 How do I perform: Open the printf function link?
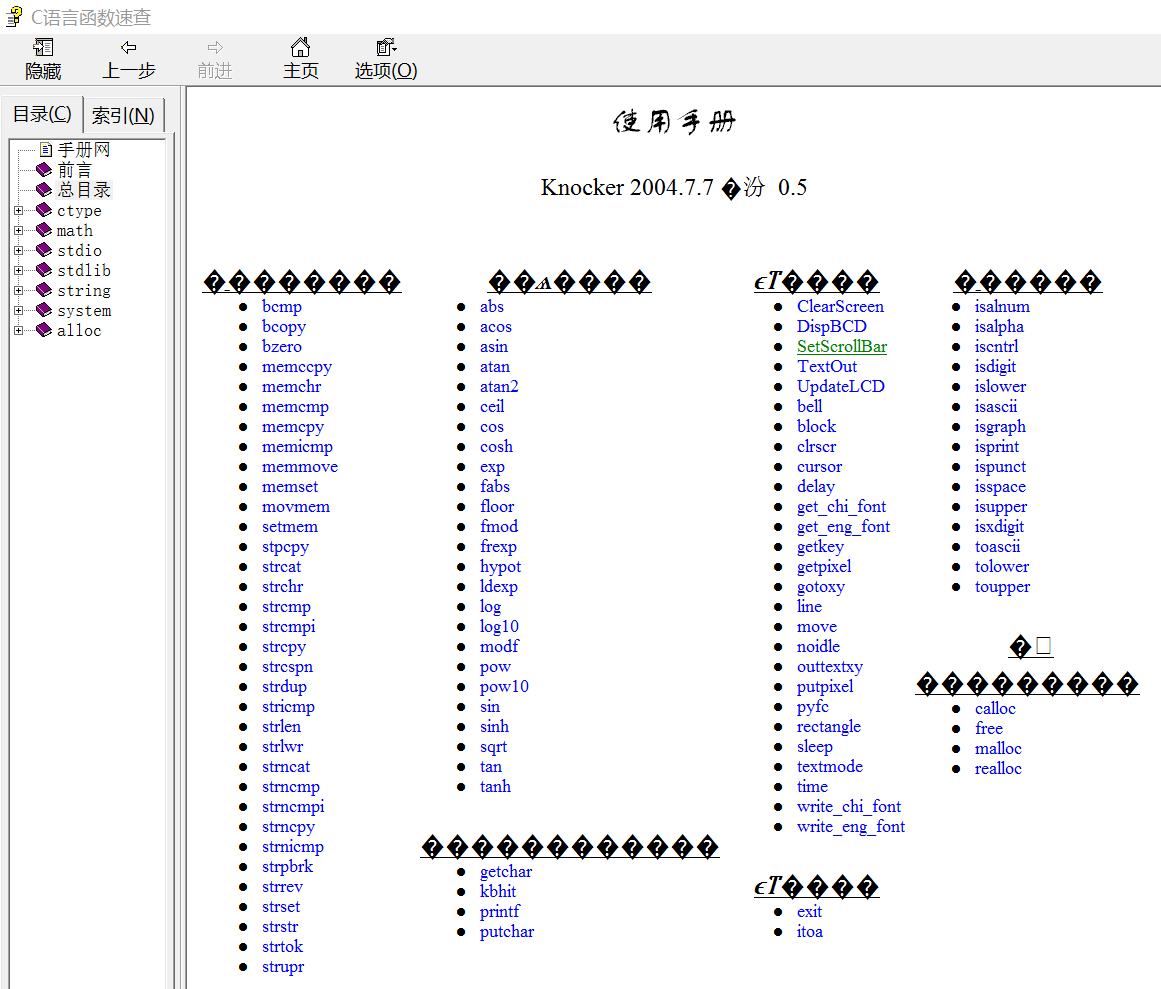tap(500, 911)
